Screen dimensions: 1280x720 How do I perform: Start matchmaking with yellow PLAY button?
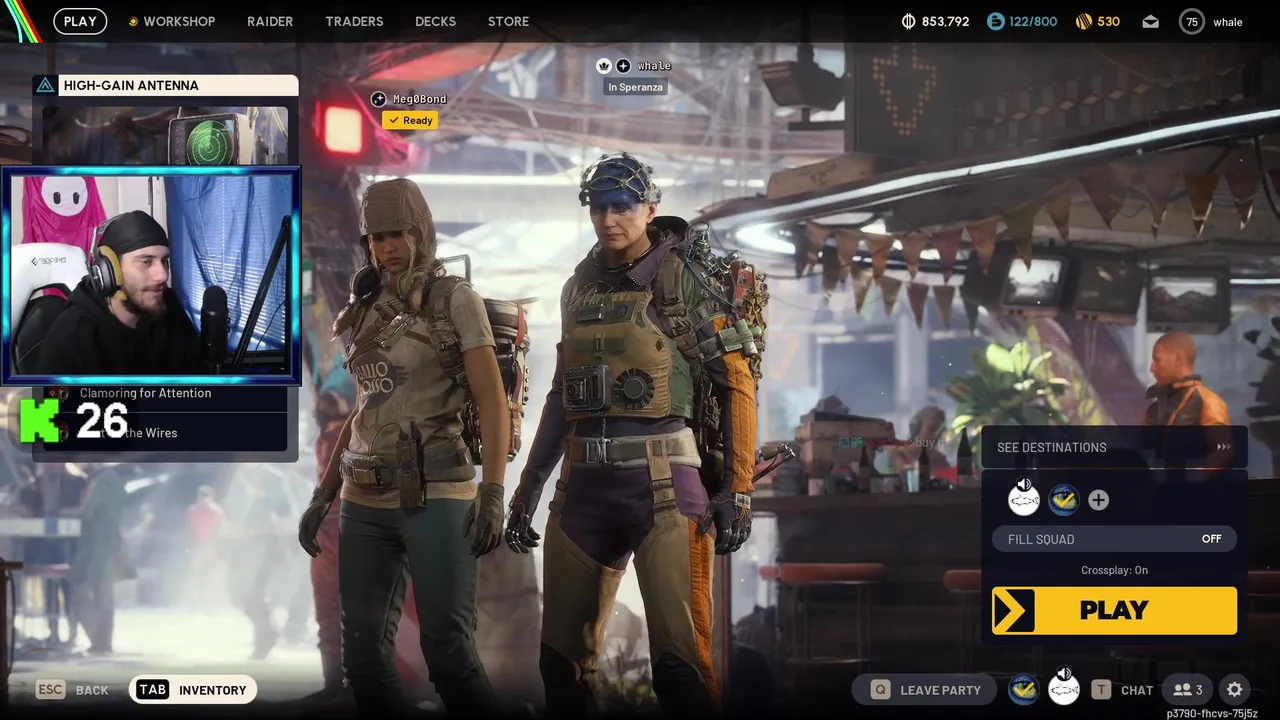pyautogui.click(x=1114, y=610)
